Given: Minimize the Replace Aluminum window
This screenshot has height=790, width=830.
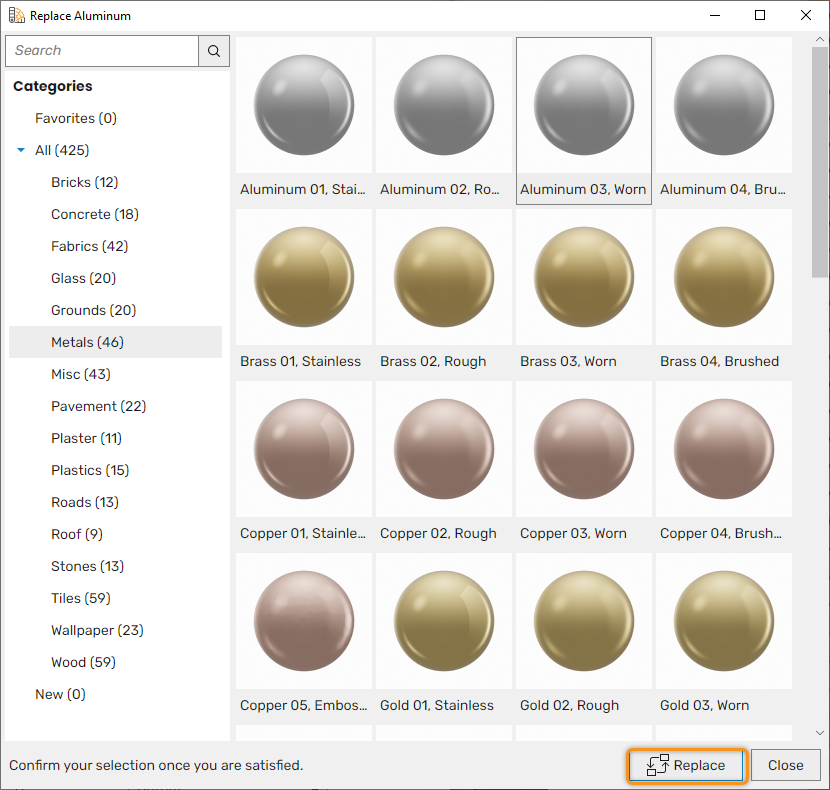Looking at the screenshot, I should (715, 15).
